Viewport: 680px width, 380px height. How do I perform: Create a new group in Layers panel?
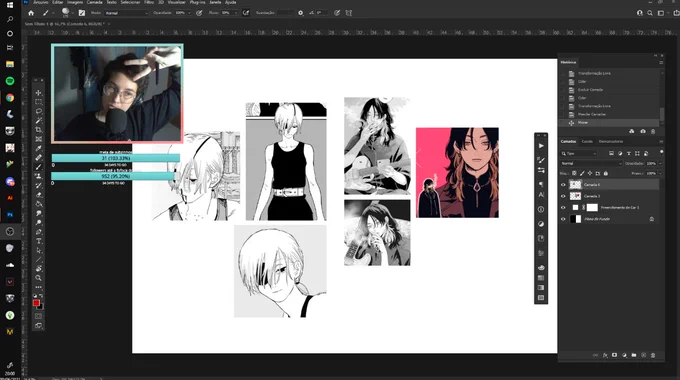(x=634, y=355)
